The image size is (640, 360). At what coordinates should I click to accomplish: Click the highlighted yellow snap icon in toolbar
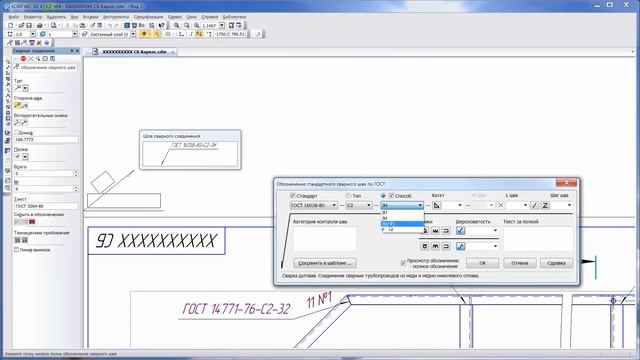pos(144,34)
